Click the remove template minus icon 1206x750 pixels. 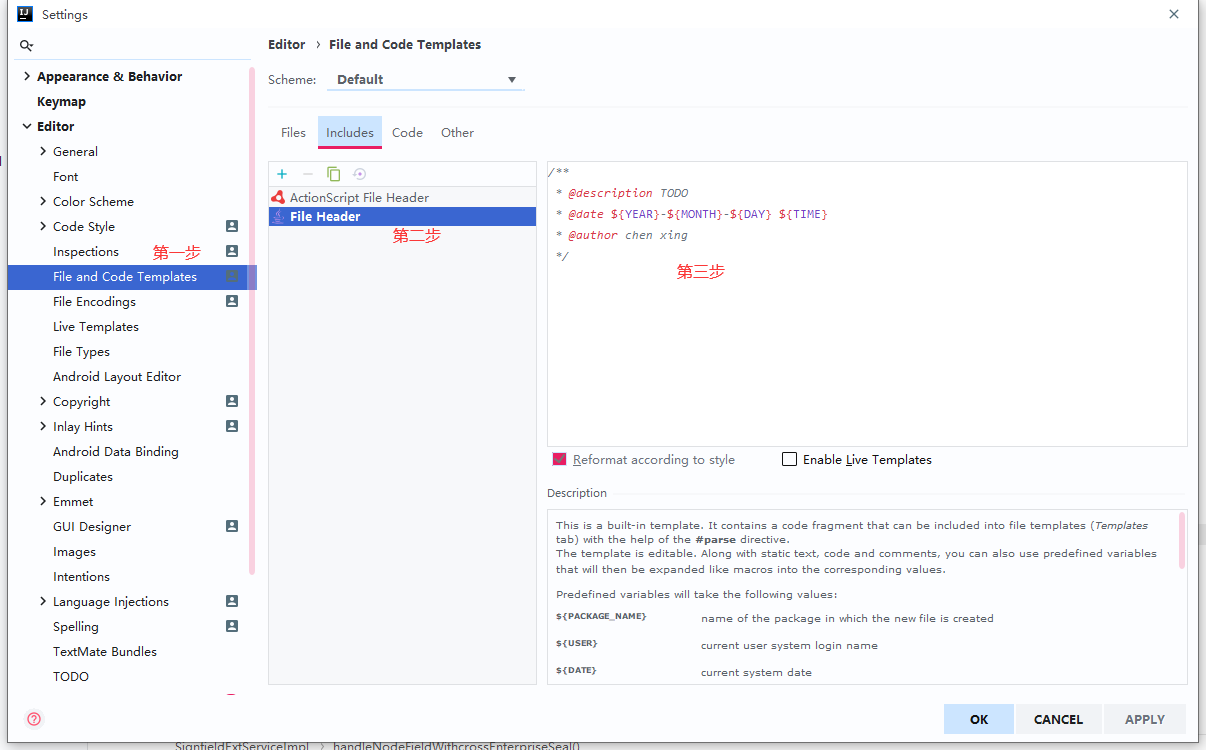308,174
